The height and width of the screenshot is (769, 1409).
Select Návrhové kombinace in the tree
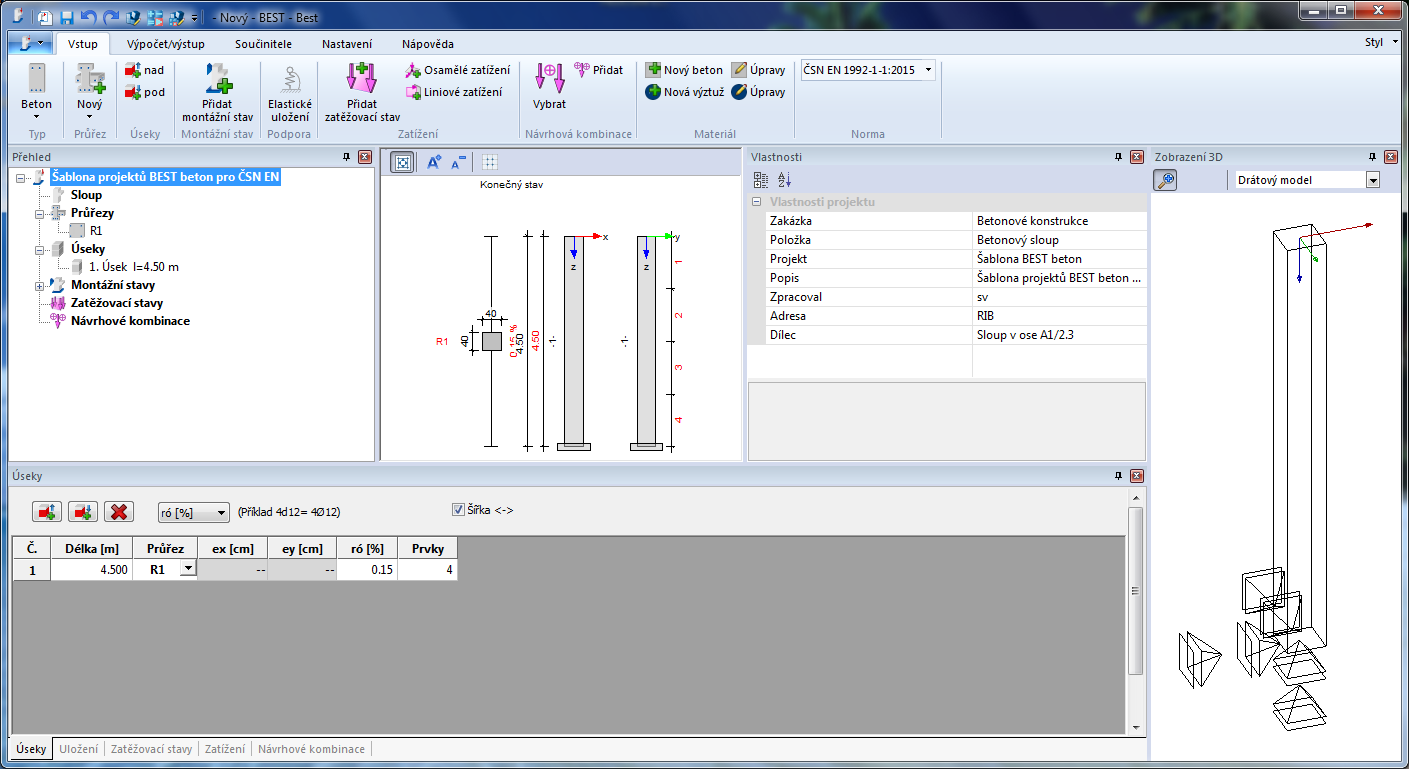[x=130, y=321]
